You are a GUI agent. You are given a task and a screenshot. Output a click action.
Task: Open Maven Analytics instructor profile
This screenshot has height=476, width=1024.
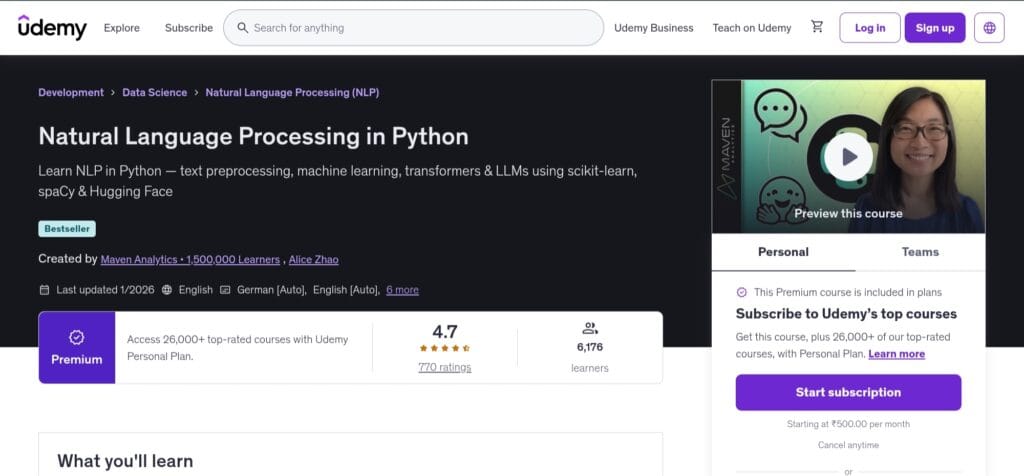click(x=190, y=260)
